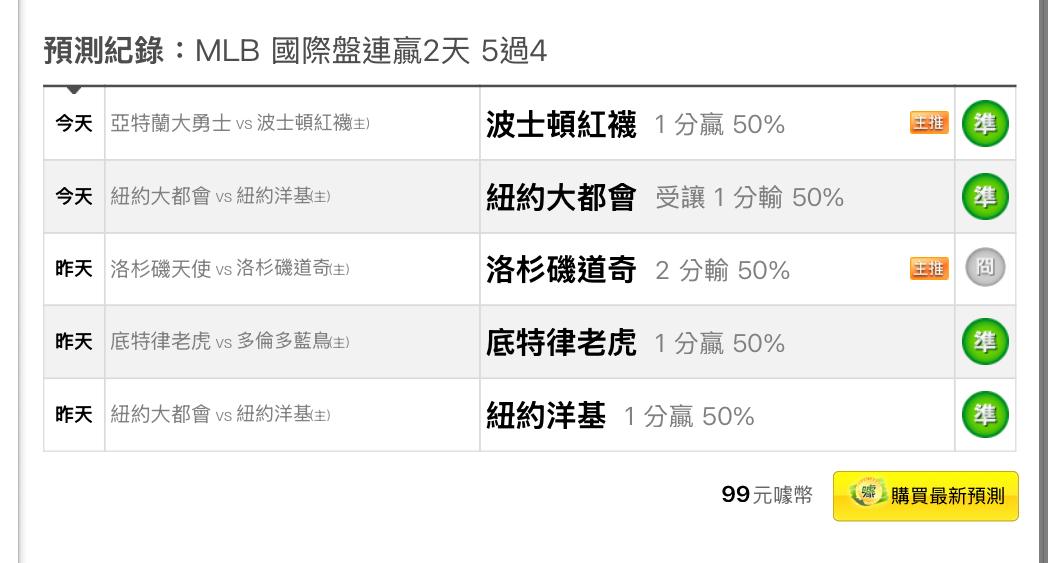Click orange 主推 badge on 洛杉磯道奇 row
Screen dimensions: 1057x563
click(929, 268)
